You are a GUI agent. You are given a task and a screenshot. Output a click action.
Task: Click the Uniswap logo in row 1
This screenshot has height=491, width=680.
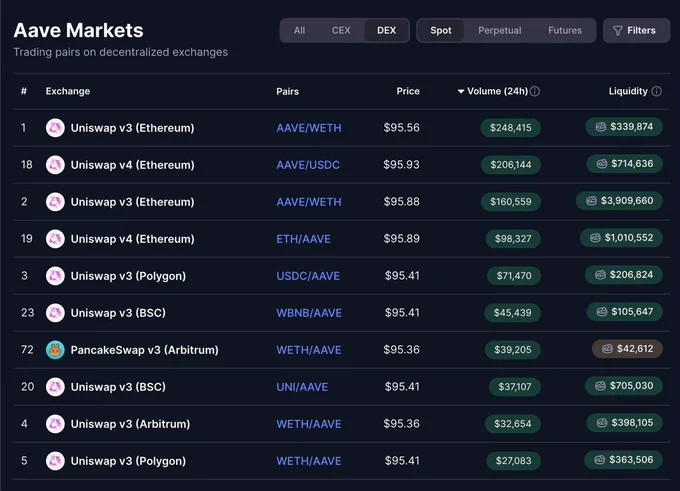click(55, 128)
